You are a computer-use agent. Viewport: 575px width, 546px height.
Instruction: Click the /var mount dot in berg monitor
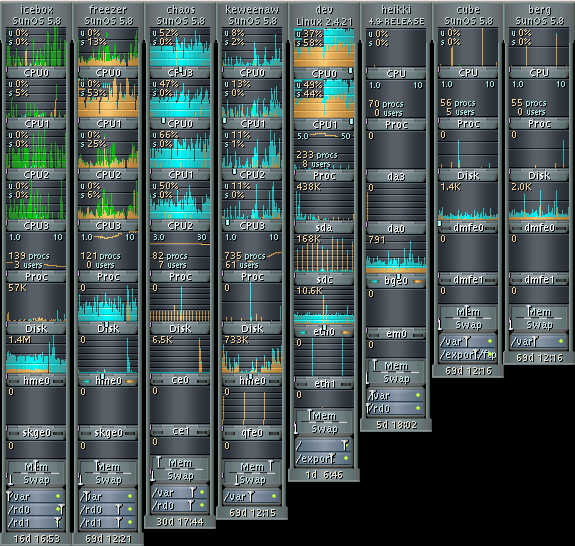561,341
